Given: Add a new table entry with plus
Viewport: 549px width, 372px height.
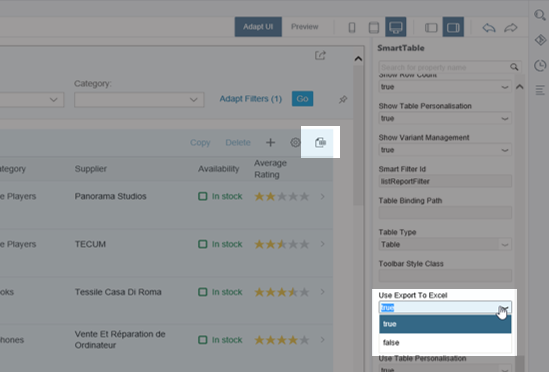Looking at the screenshot, I should [x=270, y=143].
